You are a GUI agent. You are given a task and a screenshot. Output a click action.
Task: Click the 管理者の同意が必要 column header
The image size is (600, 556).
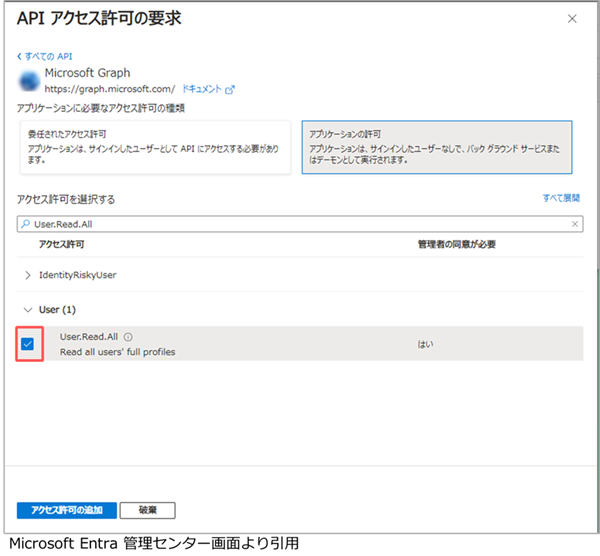click(x=456, y=244)
